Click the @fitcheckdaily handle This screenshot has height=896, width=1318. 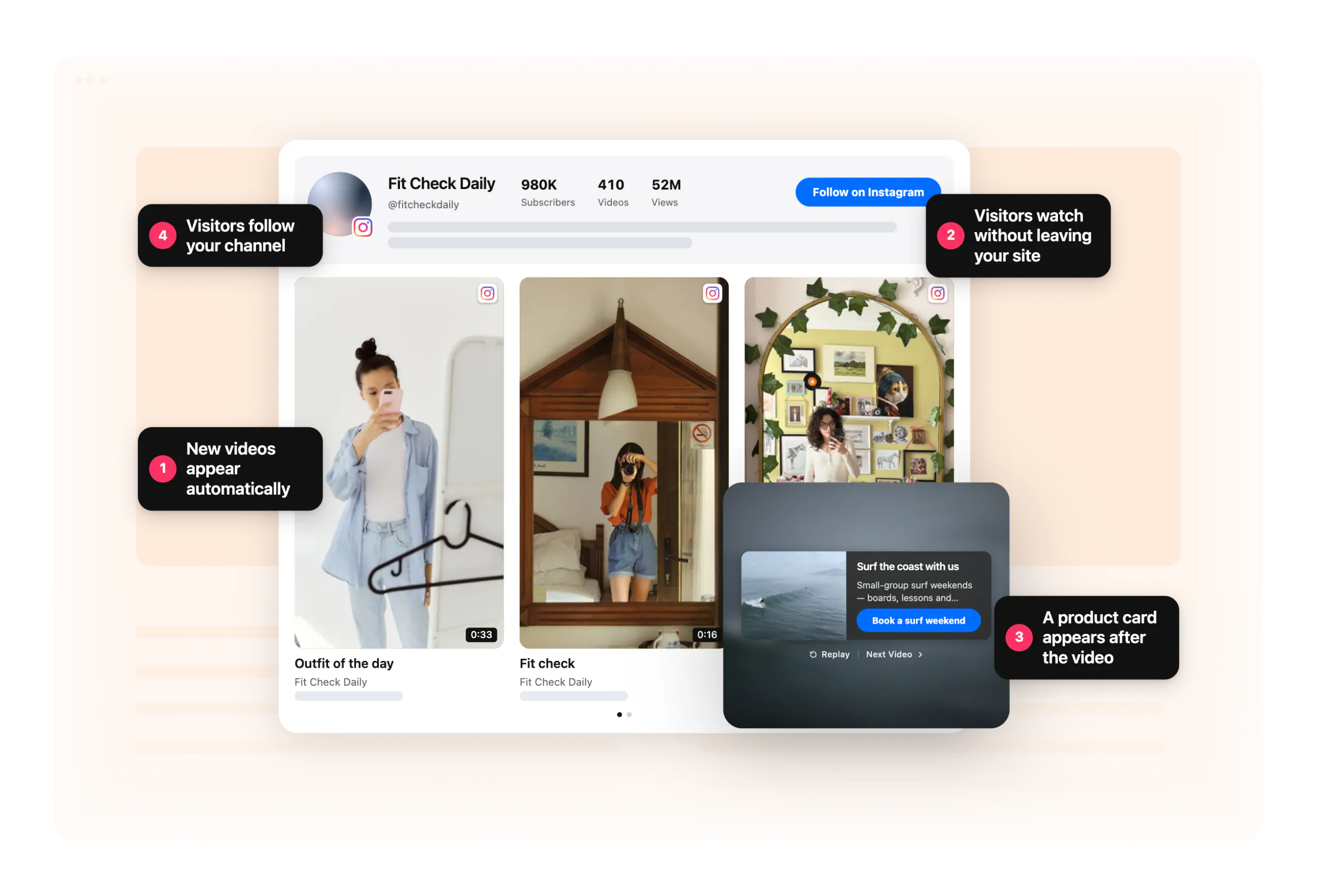pyautogui.click(x=423, y=205)
